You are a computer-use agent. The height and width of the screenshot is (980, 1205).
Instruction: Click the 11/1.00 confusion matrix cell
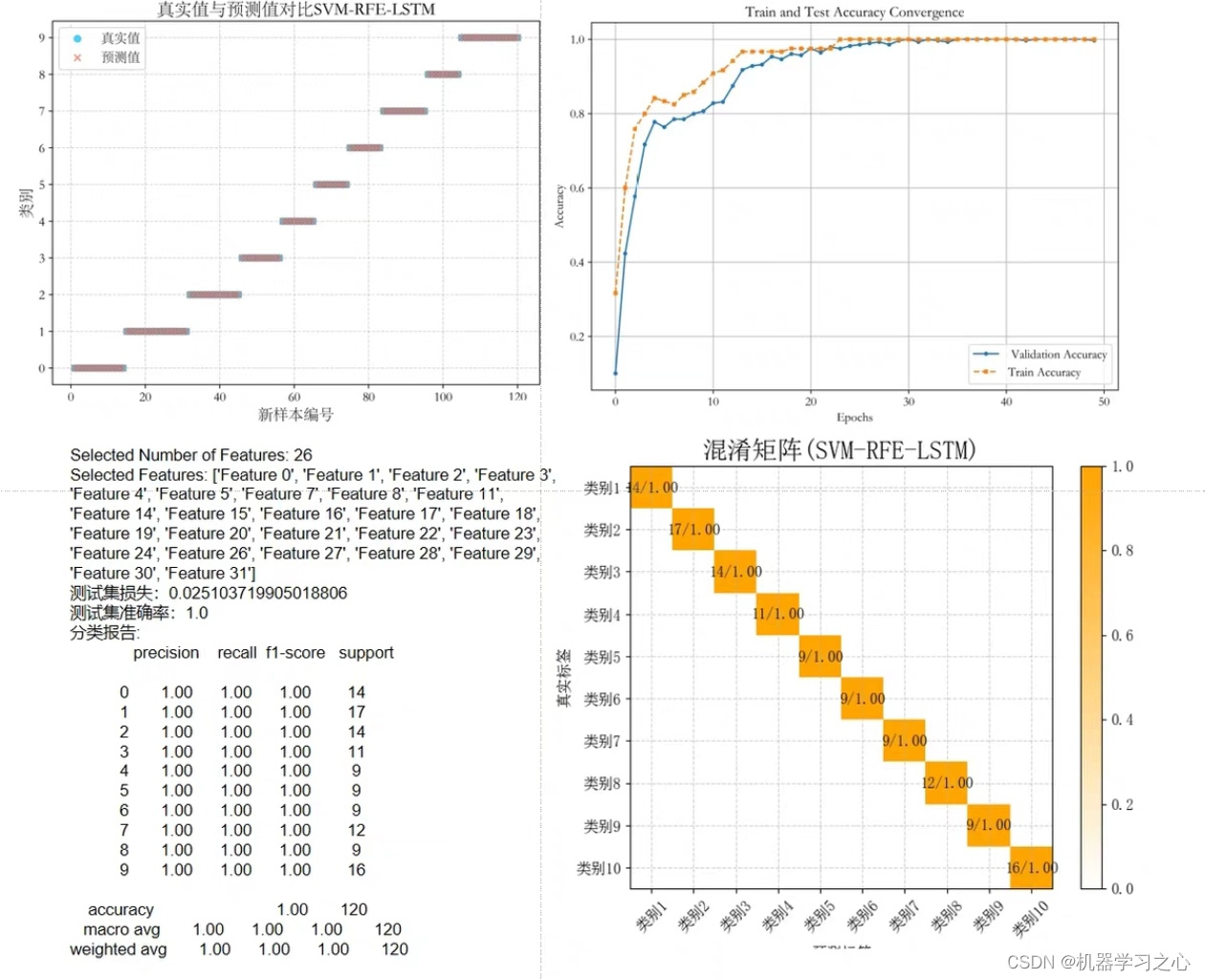(778, 614)
